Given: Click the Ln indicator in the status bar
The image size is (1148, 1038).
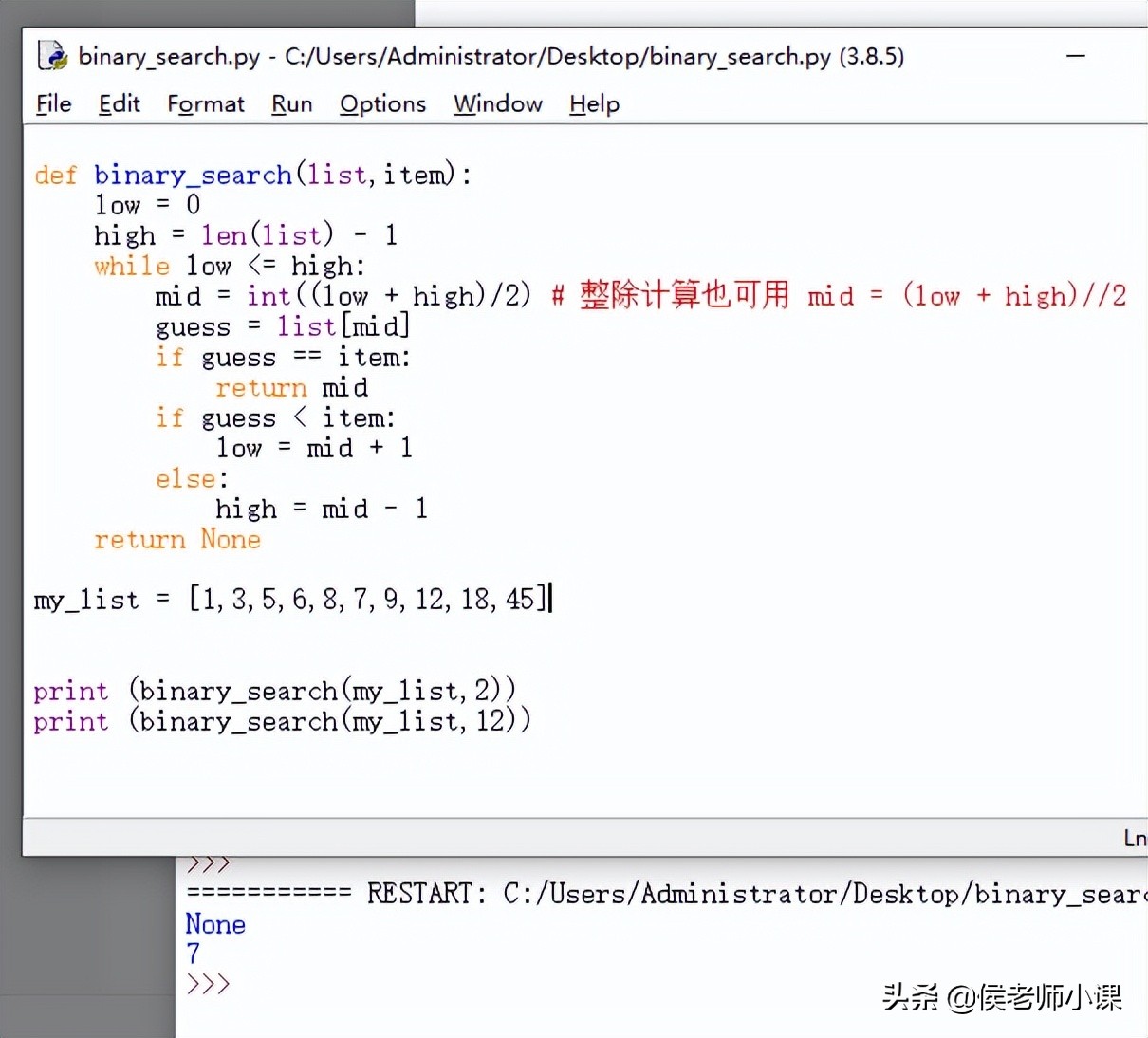Looking at the screenshot, I should coord(1134,838).
